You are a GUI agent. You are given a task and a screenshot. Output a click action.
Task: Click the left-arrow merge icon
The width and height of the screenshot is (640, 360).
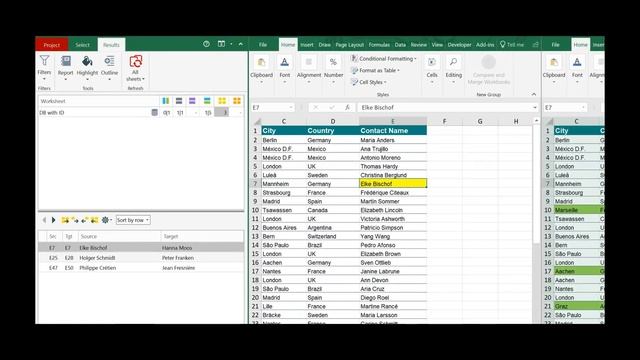click(84, 220)
